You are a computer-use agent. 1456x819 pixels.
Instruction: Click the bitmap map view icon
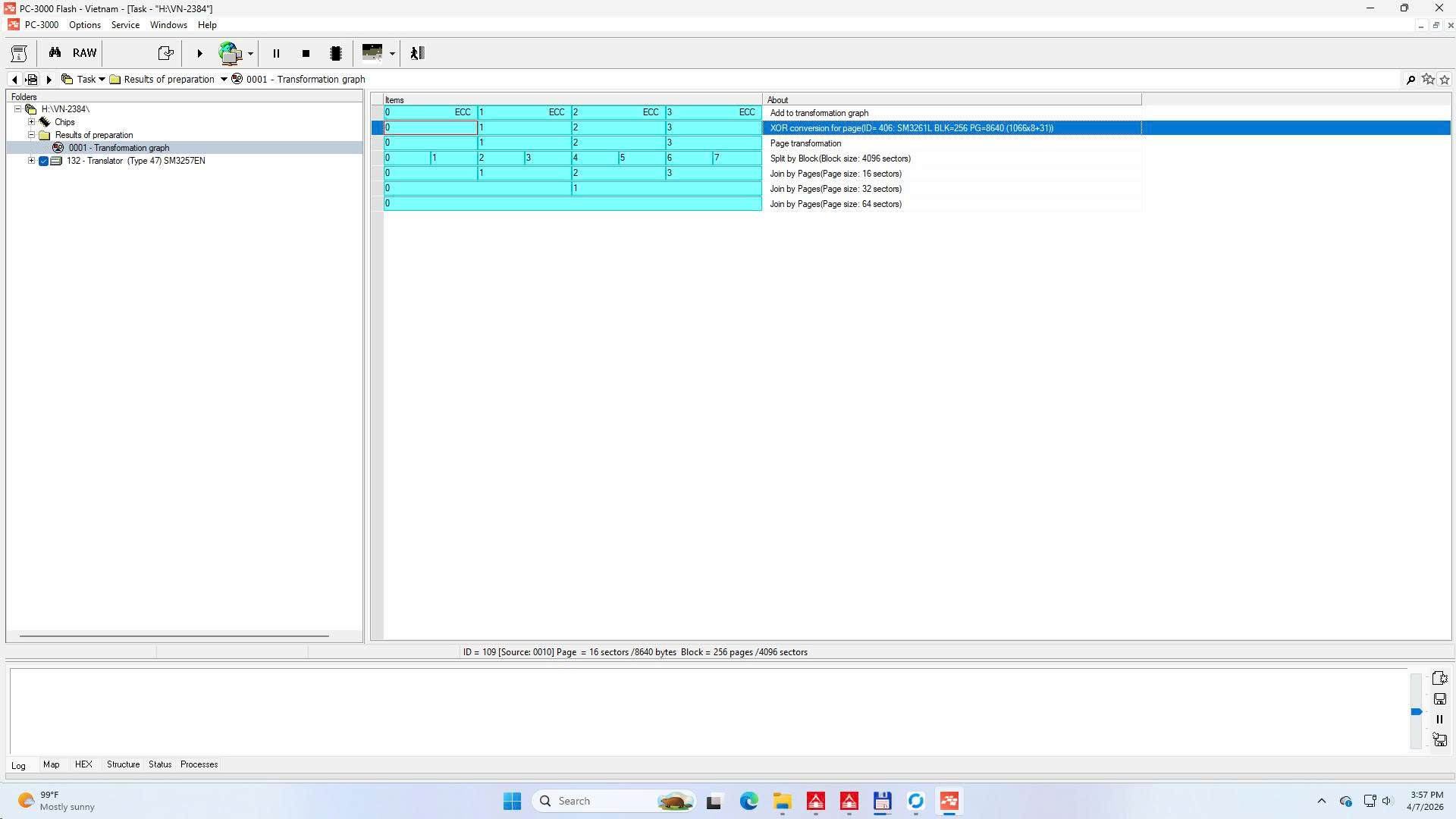coord(372,52)
